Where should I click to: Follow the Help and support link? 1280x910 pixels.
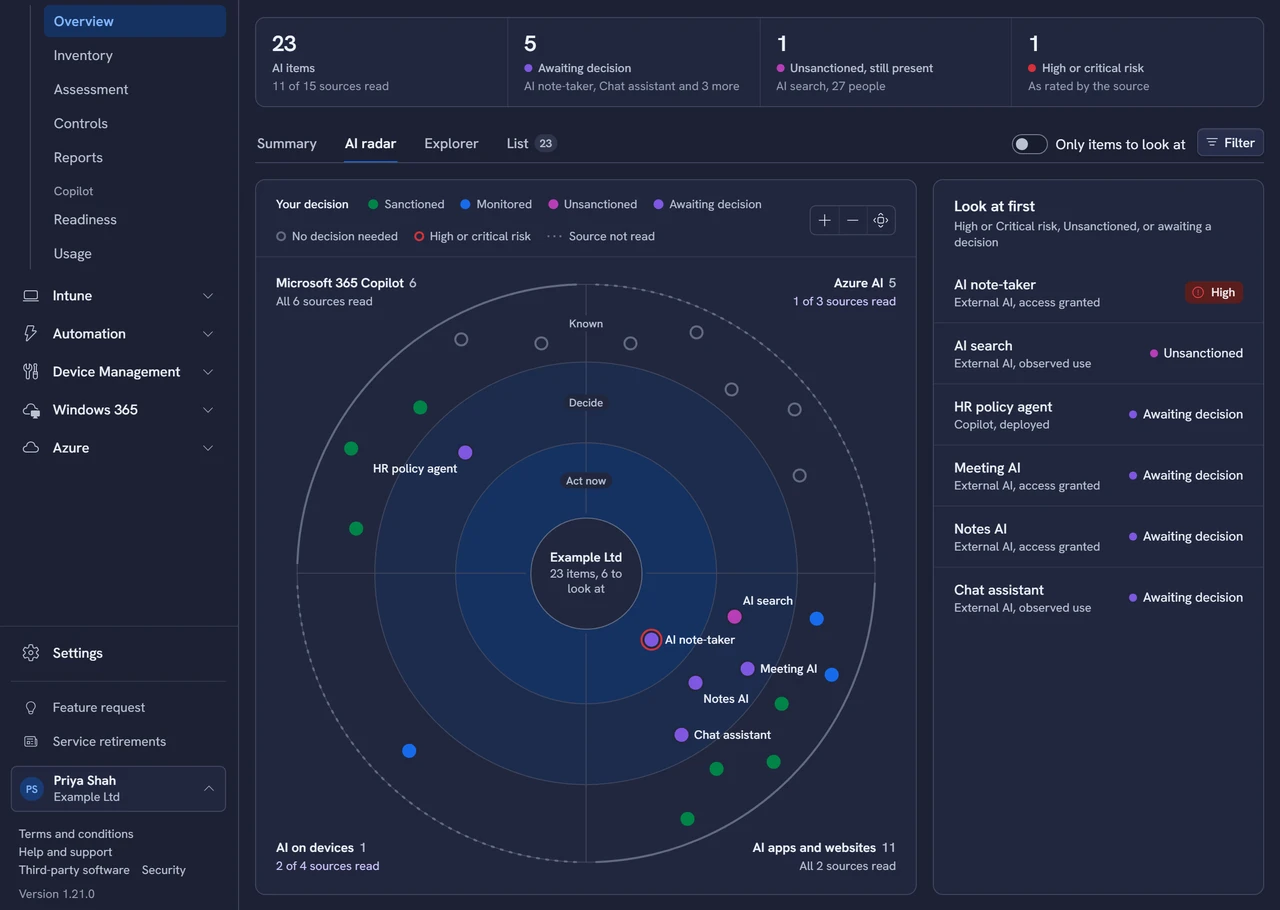65,852
